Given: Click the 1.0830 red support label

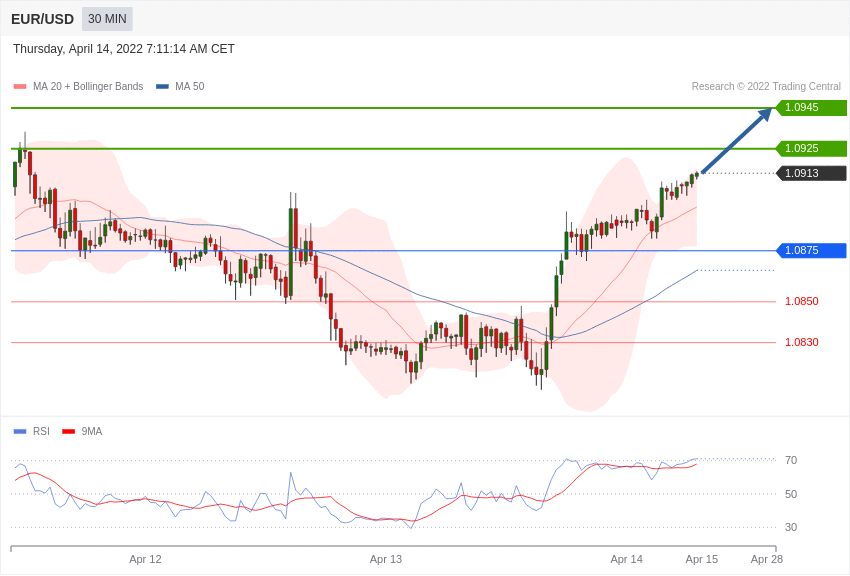Looking at the screenshot, I should tap(802, 342).
